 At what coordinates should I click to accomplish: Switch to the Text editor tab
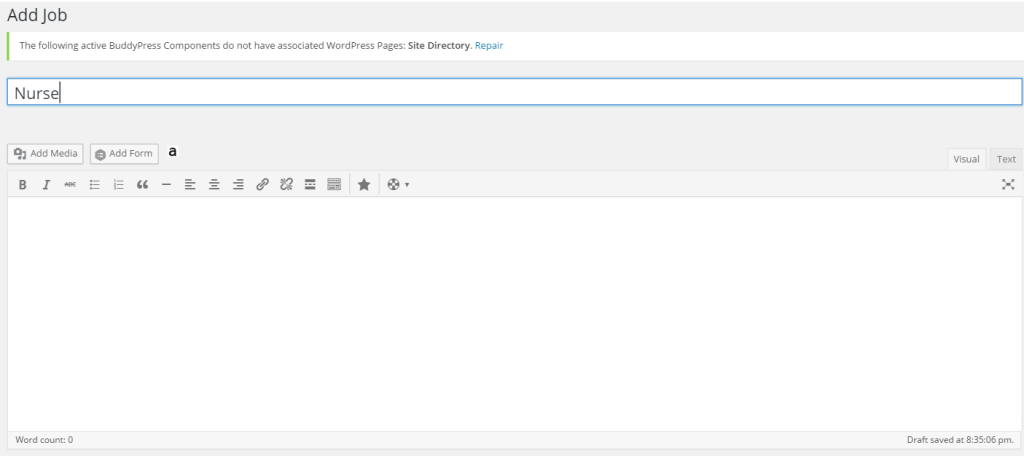[x=1006, y=159]
